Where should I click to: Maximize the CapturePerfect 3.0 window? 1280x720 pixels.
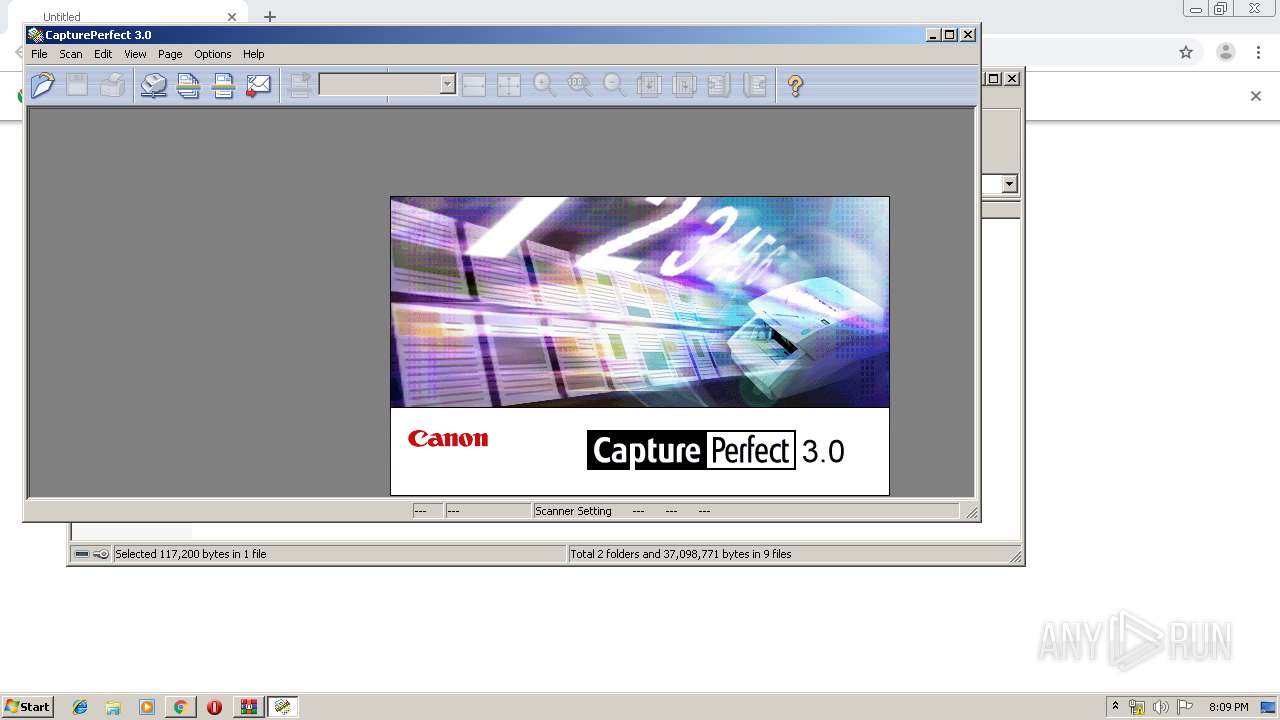tap(950, 35)
